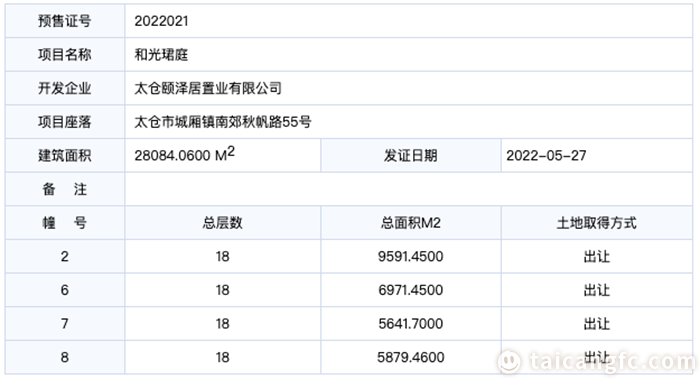700x379 pixels.
Task: Click the total area 6971.4500
Action: 411,290
